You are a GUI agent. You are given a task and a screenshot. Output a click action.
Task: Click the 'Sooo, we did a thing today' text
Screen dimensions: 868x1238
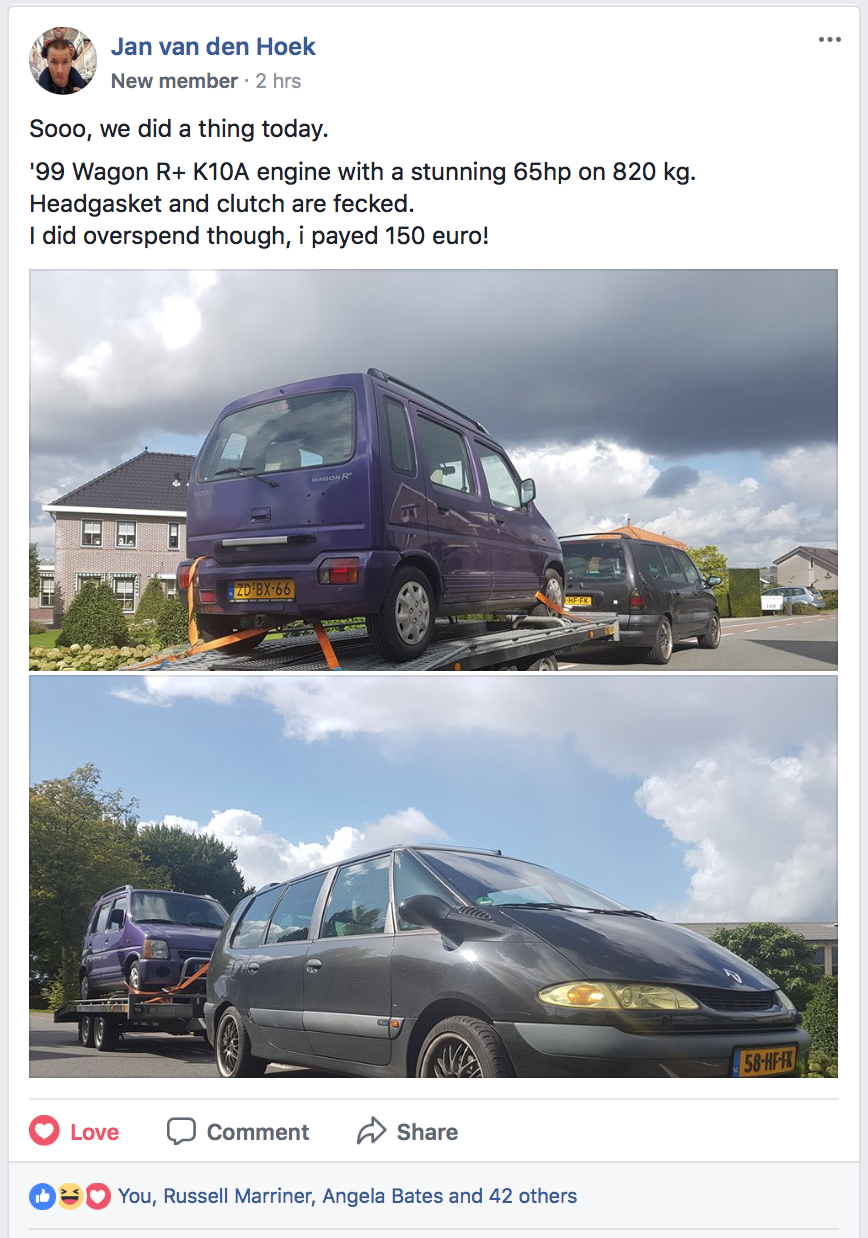tap(179, 129)
